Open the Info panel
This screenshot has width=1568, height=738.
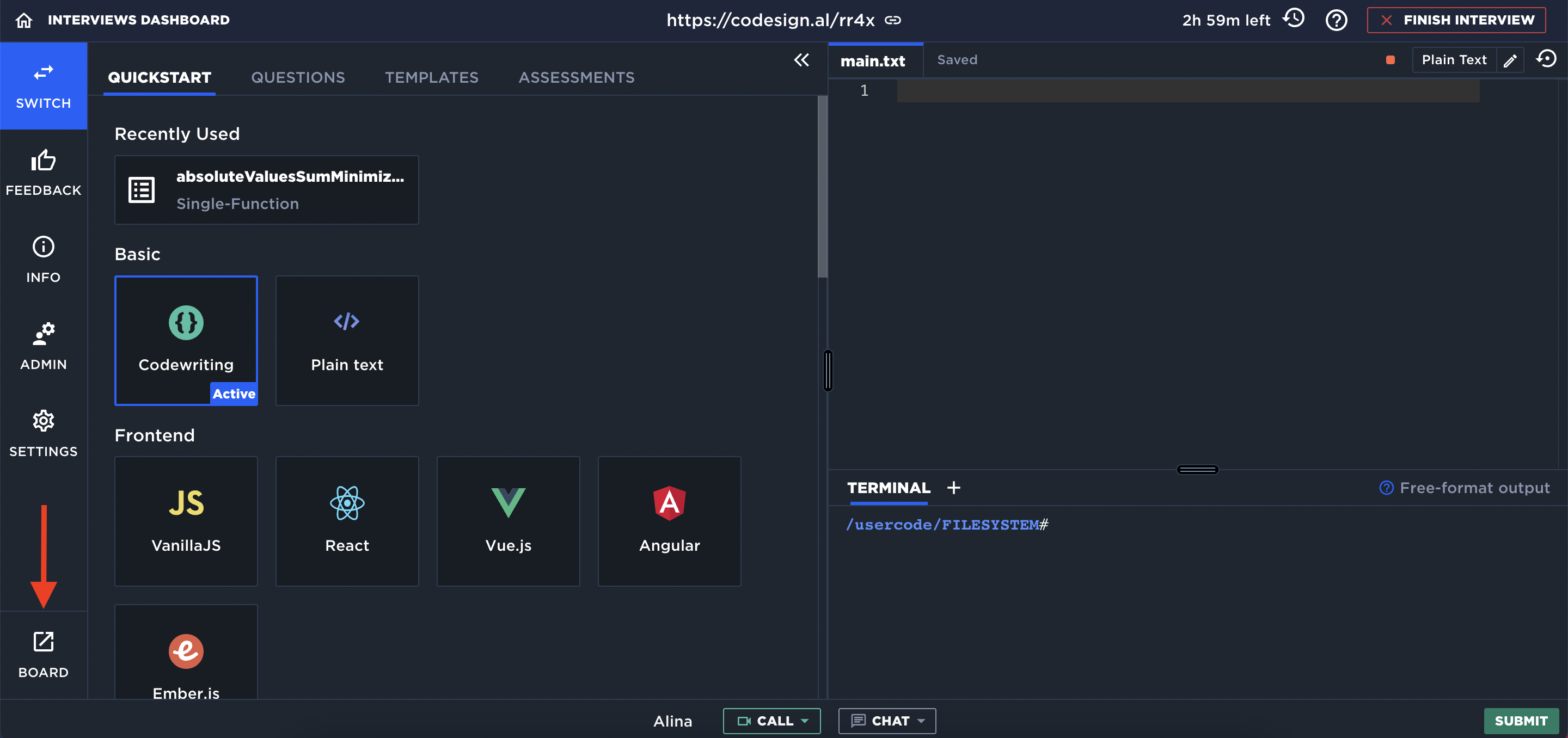pos(43,260)
